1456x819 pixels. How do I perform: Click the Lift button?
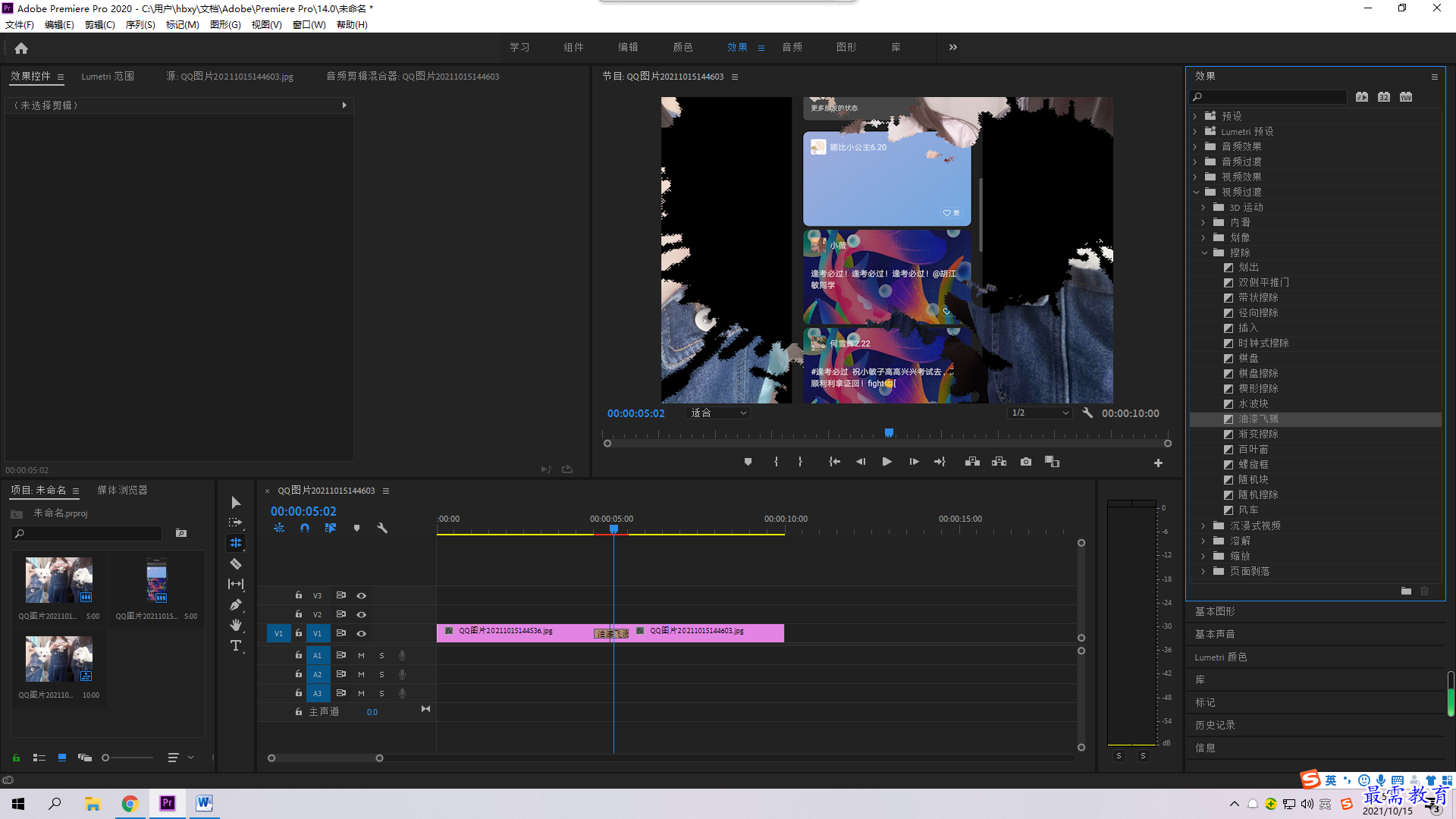point(972,462)
